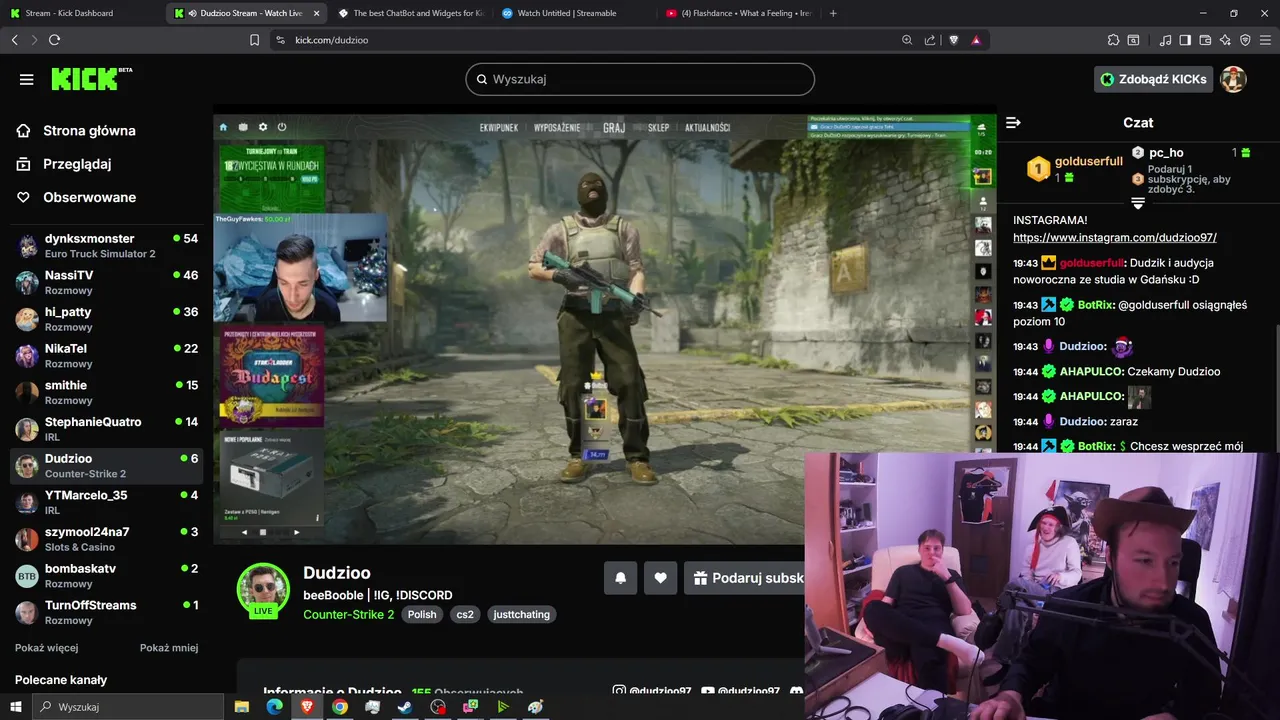Image resolution: width=1280 pixels, height=720 pixels.
Task: Open the new tab plus button
Action: (833, 13)
